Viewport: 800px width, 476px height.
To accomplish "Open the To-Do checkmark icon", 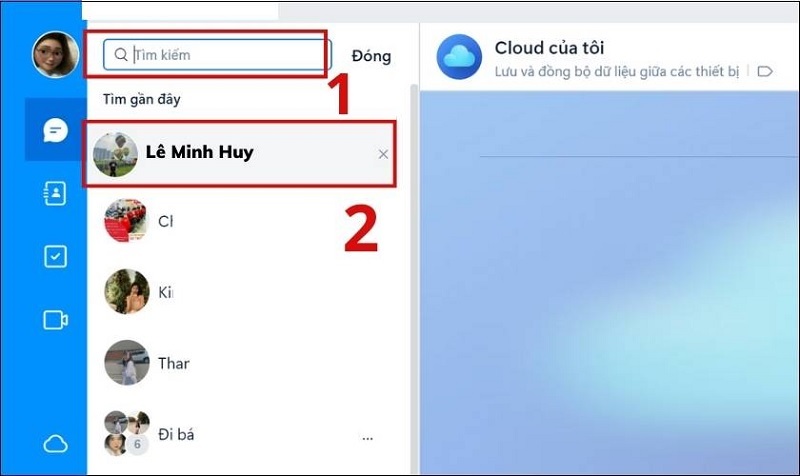I will pos(55,257).
